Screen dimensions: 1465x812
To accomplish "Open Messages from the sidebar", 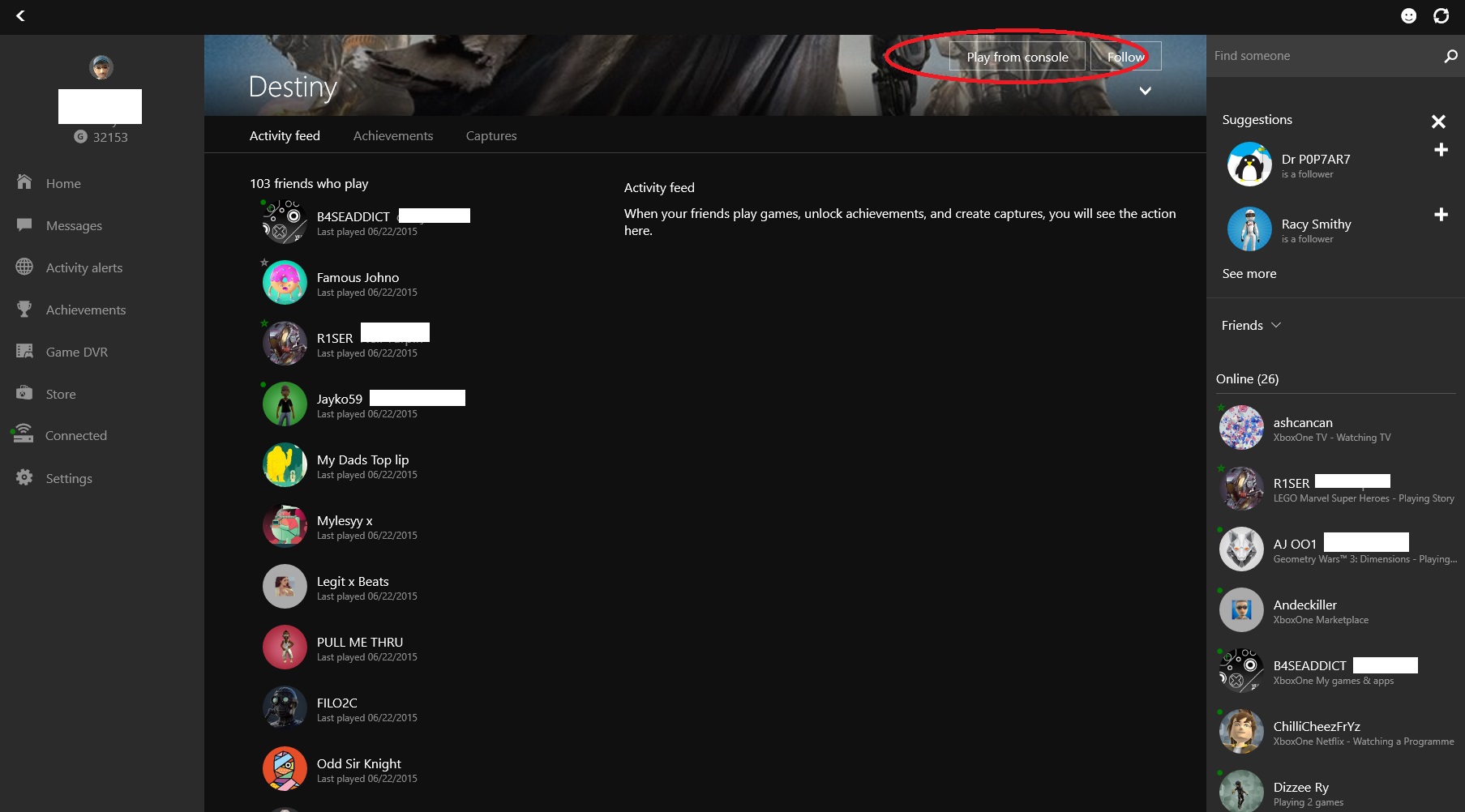I will point(74,225).
